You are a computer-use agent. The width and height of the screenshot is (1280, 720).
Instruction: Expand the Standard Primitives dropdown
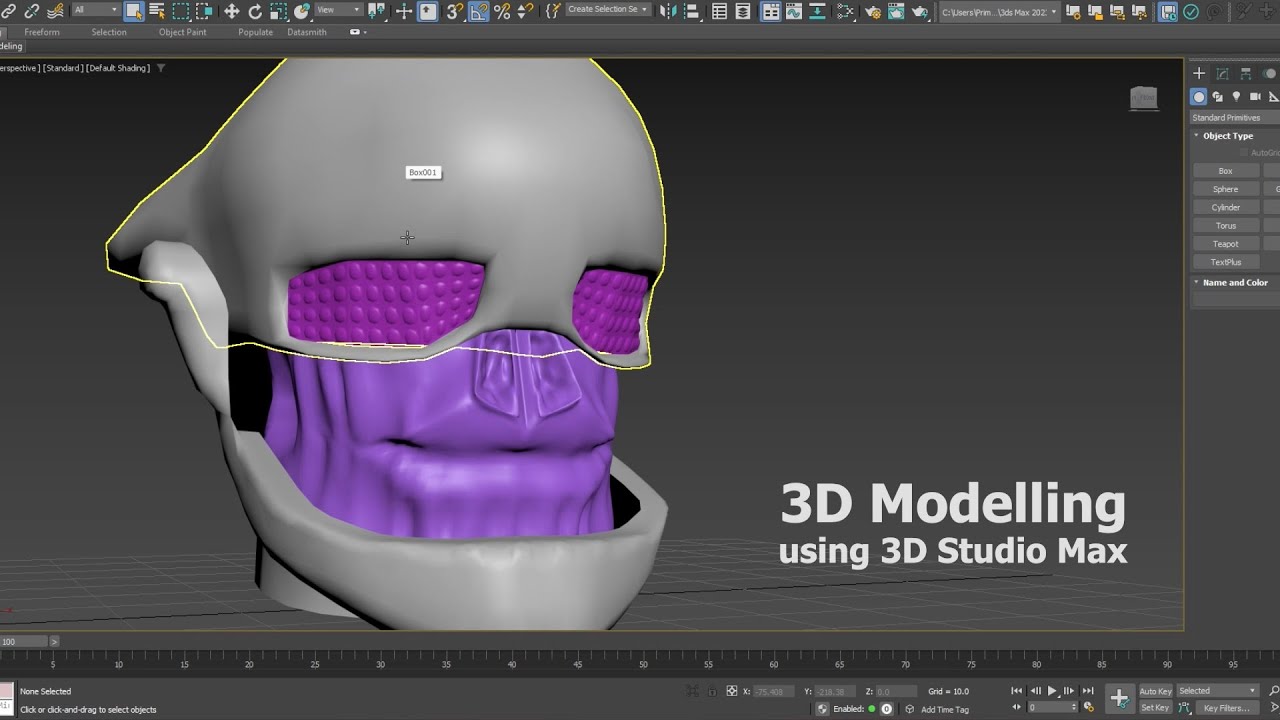[1235, 117]
